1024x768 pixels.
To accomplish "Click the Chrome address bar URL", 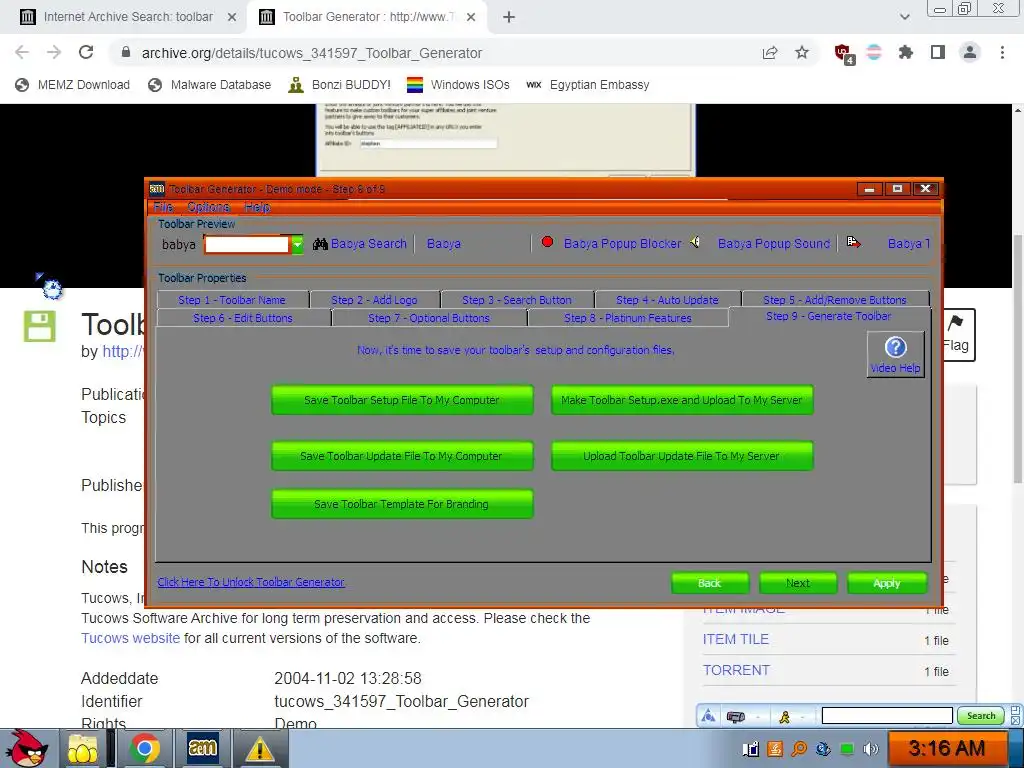I will click(x=312, y=53).
